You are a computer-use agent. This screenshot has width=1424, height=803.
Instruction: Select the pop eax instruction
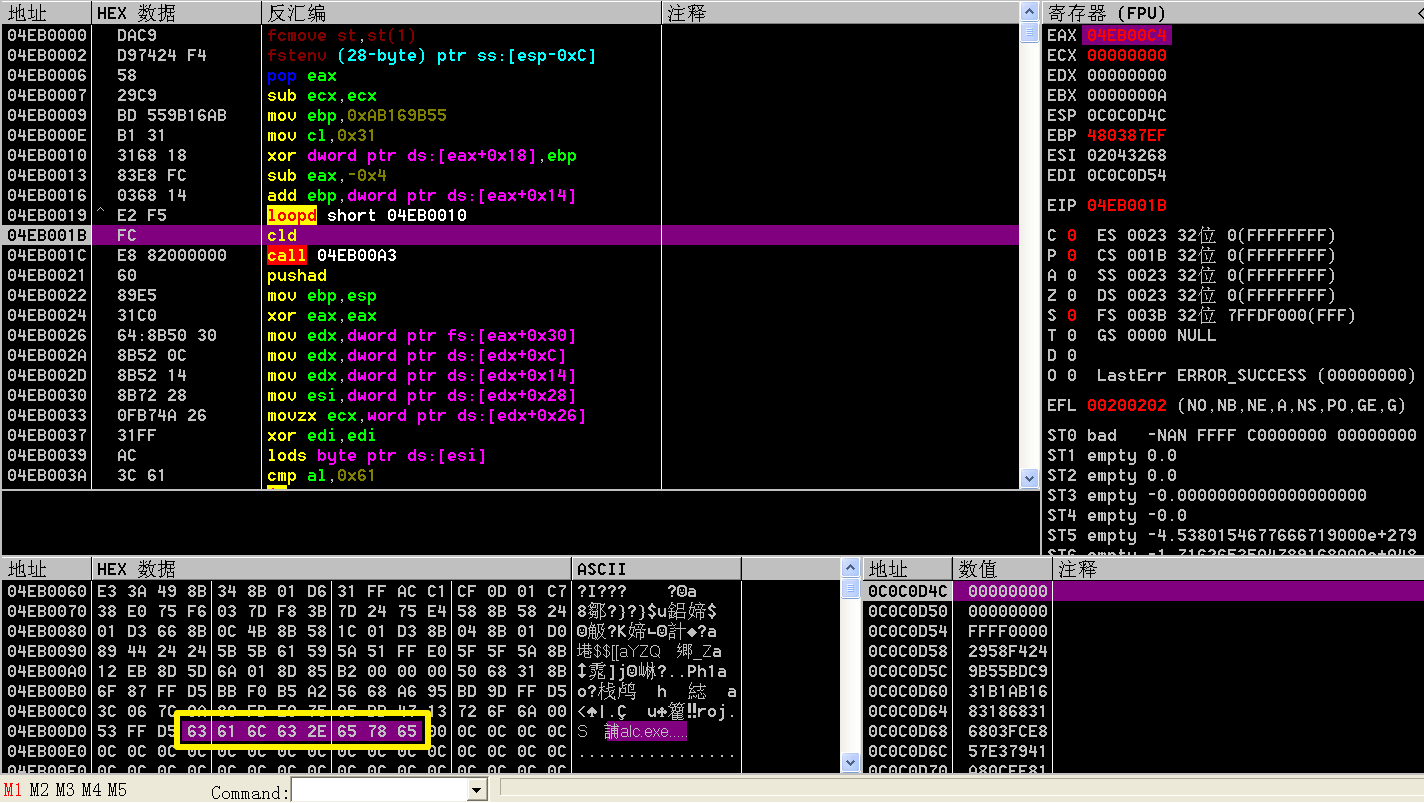301,75
